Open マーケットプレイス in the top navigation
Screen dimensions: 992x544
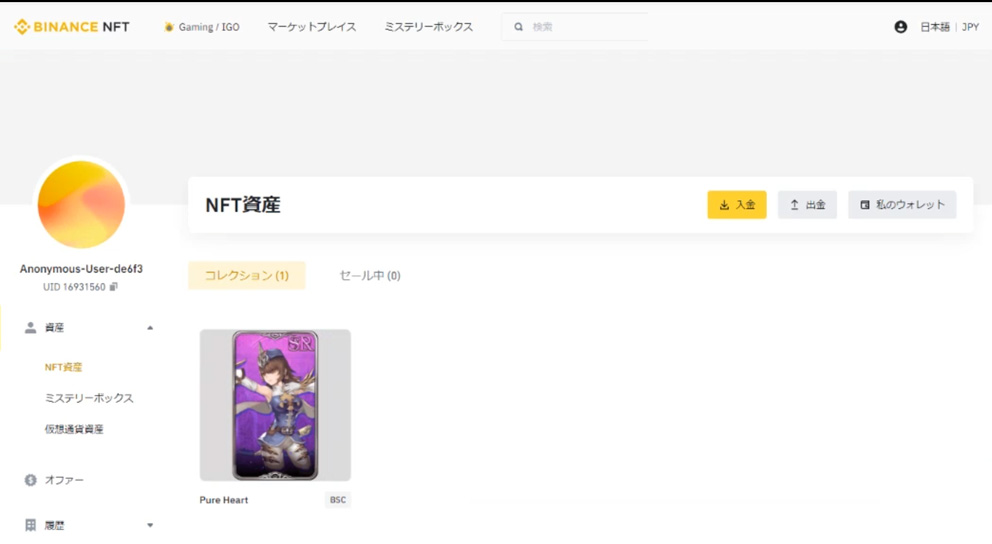311,27
